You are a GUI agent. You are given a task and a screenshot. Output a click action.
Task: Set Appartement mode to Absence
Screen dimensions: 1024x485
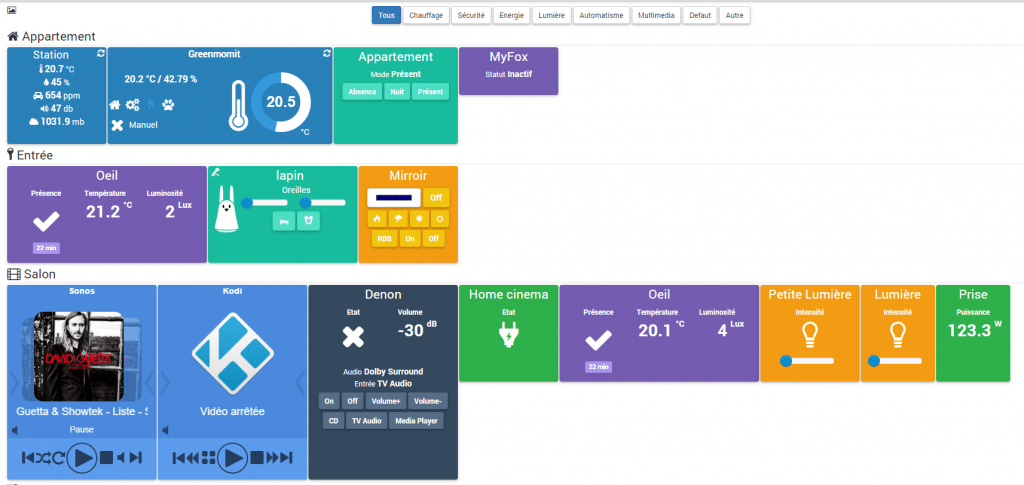tap(361, 91)
